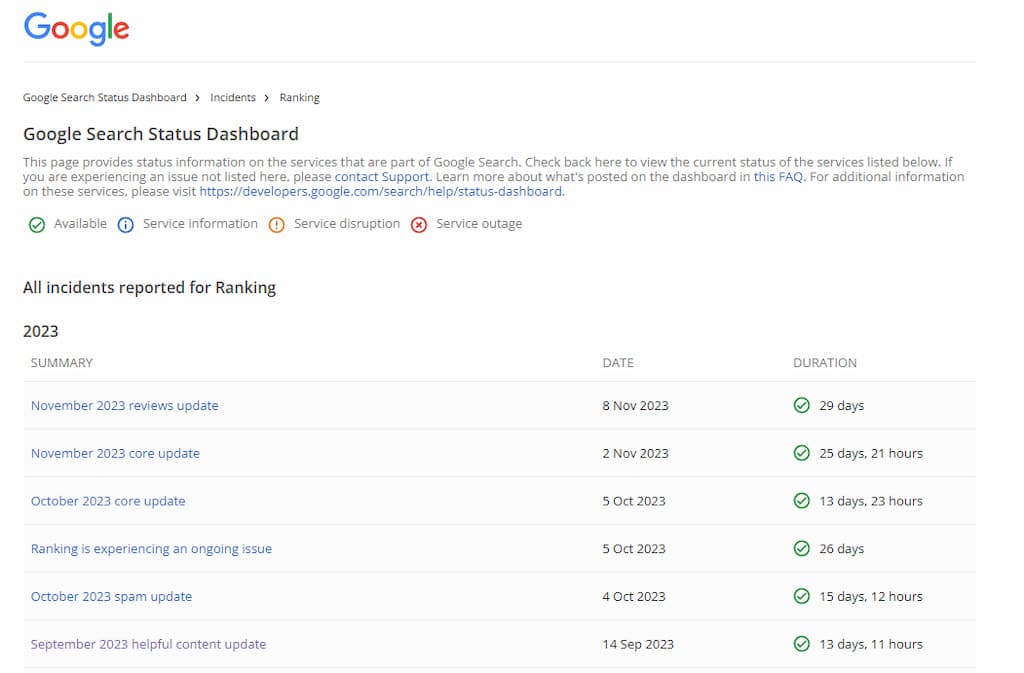Click green checkmark beside 29 days duration

pyautogui.click(x=801, y=406)
